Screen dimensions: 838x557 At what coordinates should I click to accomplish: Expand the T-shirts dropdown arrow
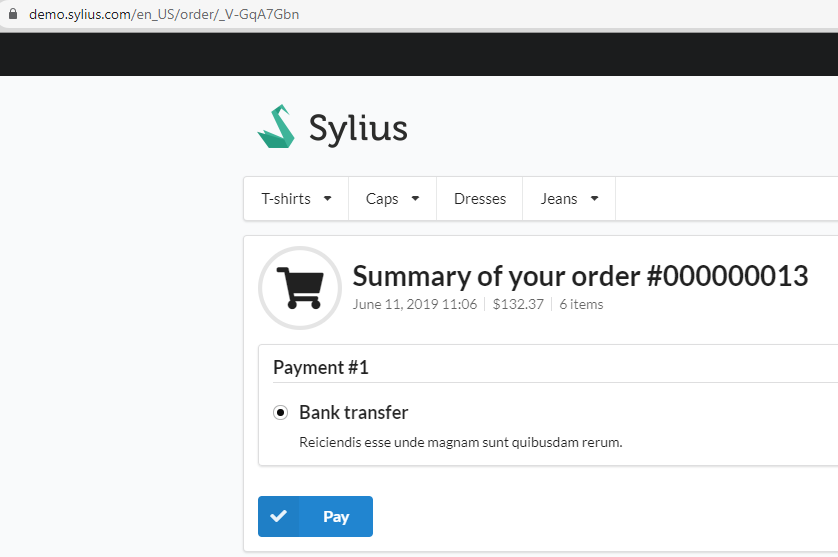point(328,198)
